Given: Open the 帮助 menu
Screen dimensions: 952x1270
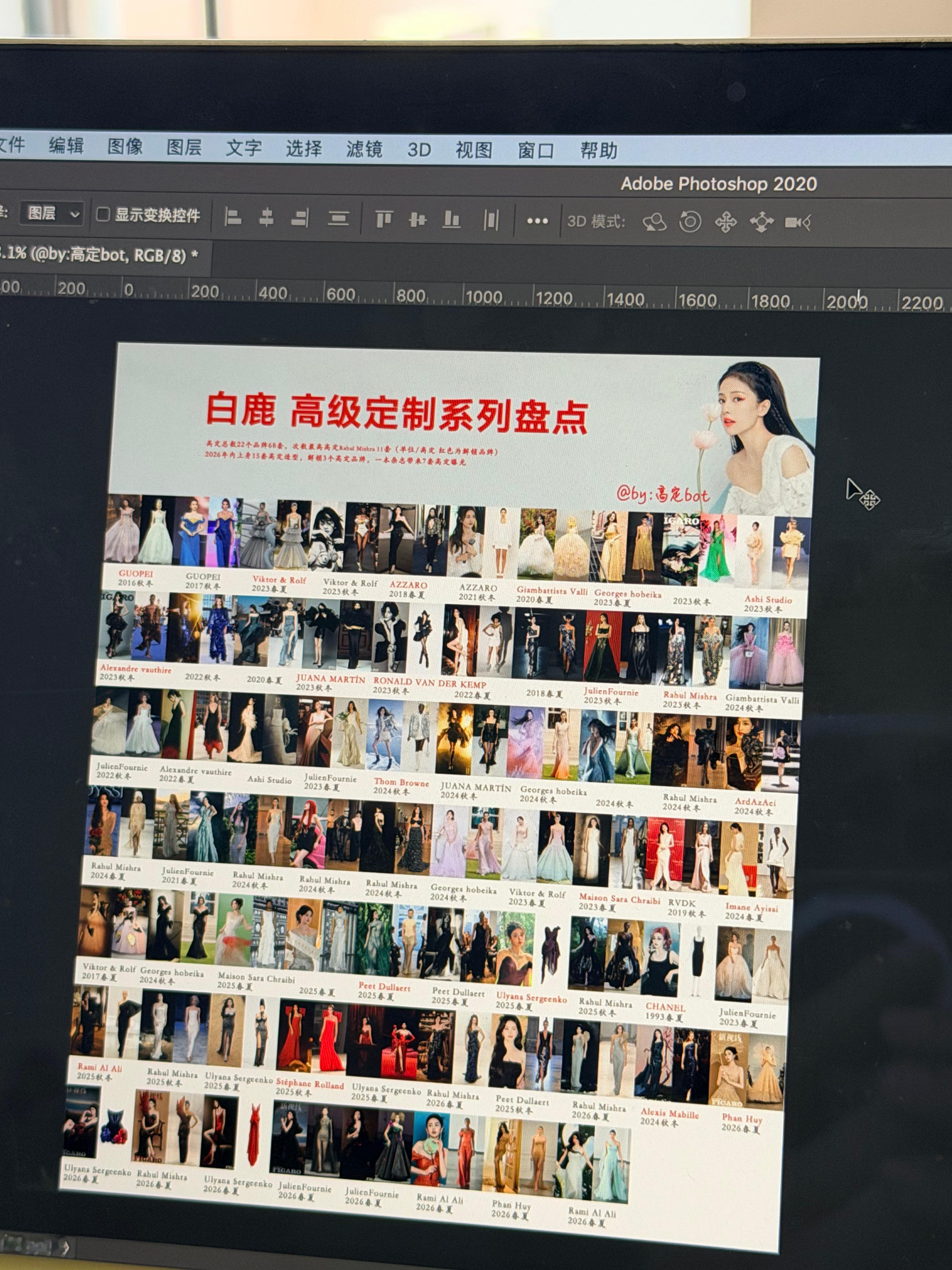Looking at the screenshot, I should [x=598, y=151].
